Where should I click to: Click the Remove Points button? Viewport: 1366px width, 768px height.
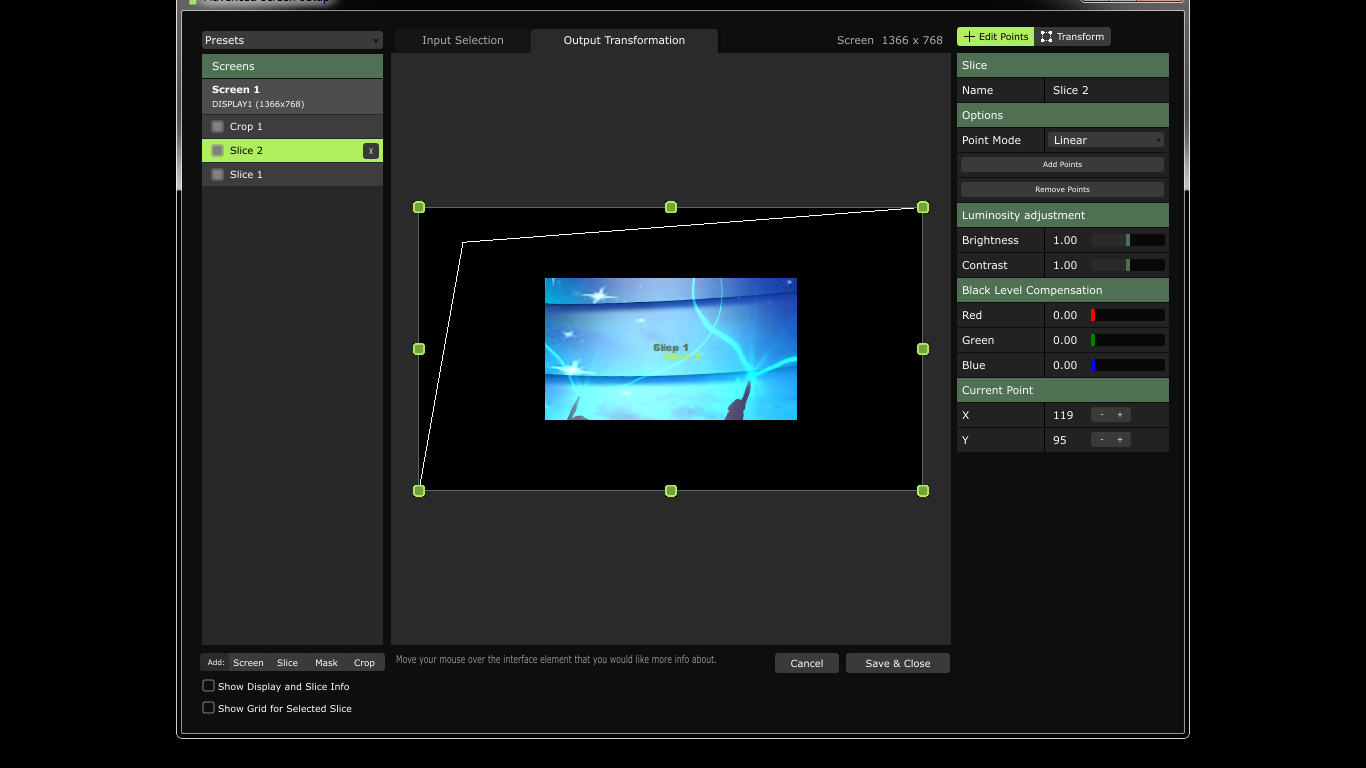[x=1062, y=189]
